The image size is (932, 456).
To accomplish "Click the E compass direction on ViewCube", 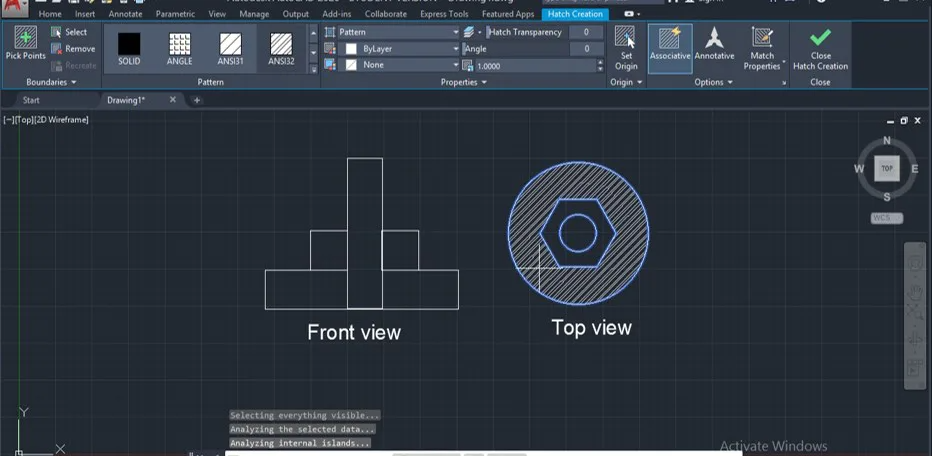I will click(915, 169).
